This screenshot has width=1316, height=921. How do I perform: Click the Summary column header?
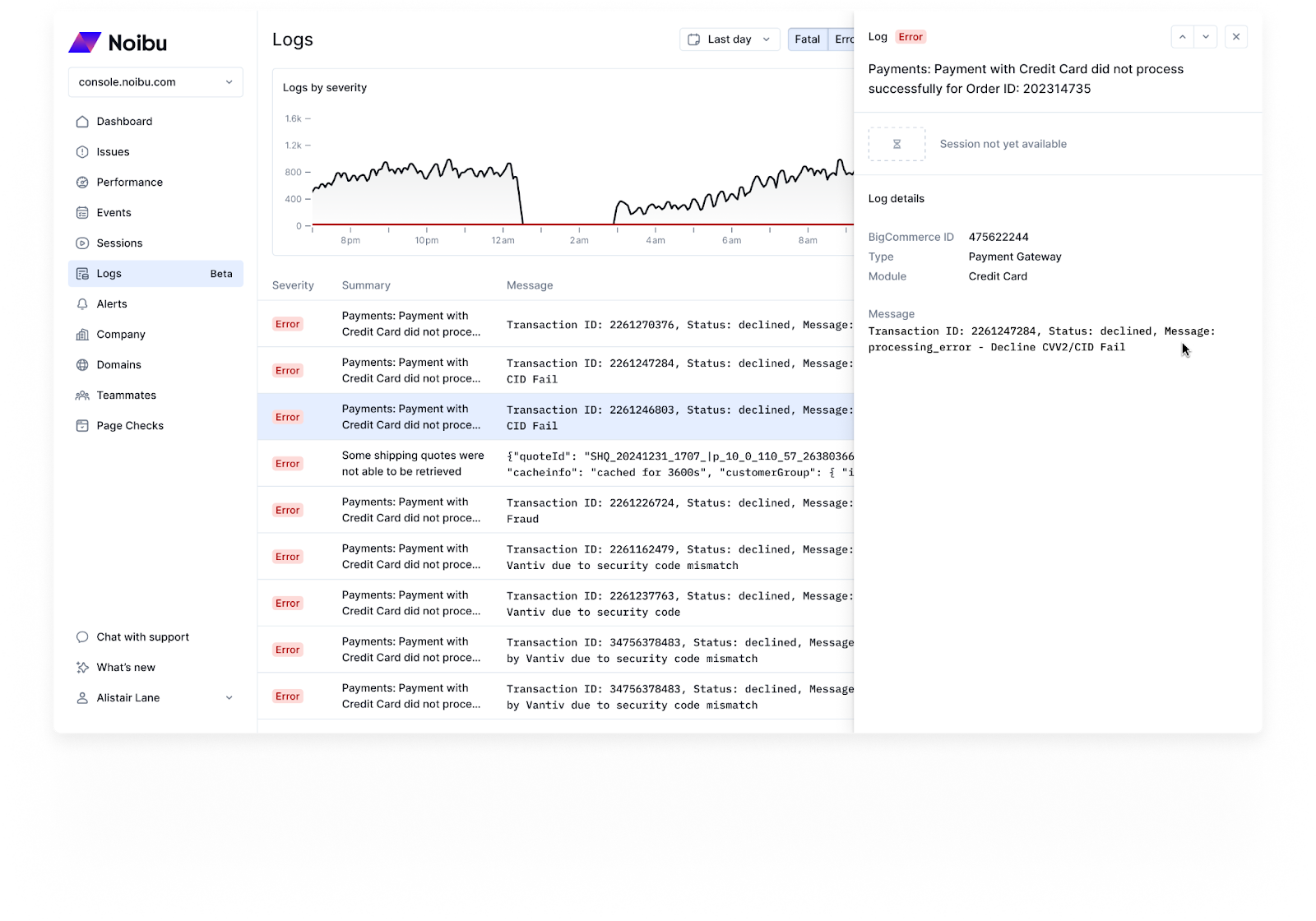tap(366, 285)
